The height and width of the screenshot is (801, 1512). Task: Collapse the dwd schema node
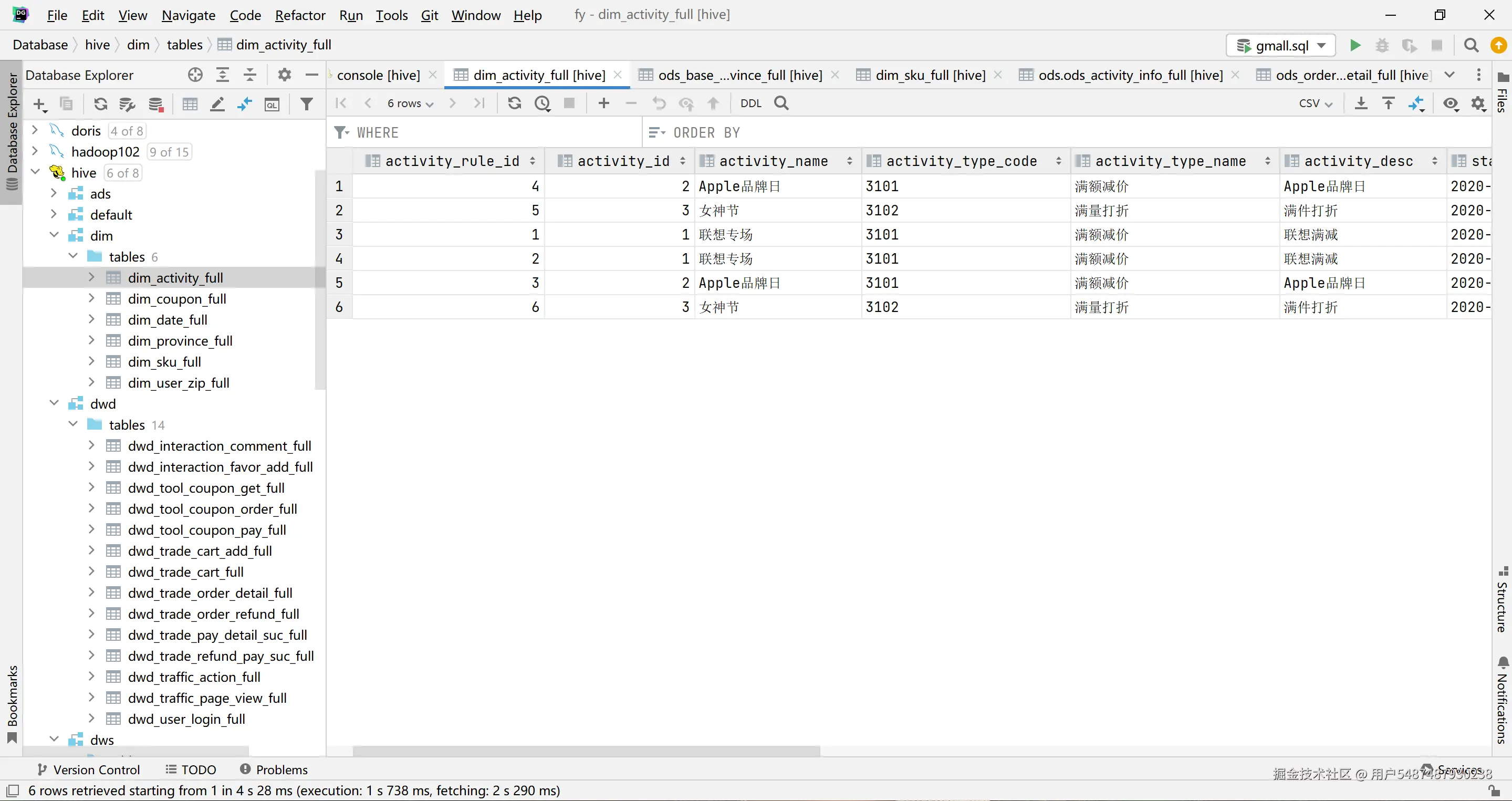[54, 403]
